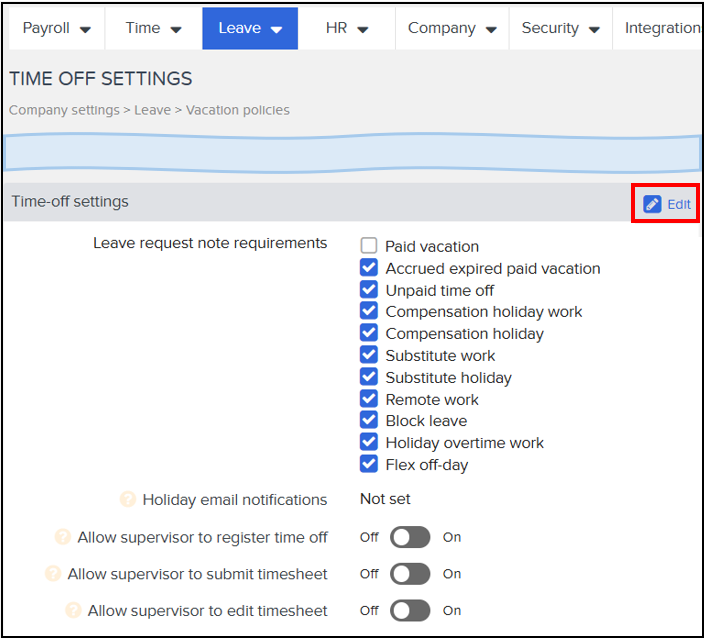Click the TIME OFF SETTINGS page title

101,79
